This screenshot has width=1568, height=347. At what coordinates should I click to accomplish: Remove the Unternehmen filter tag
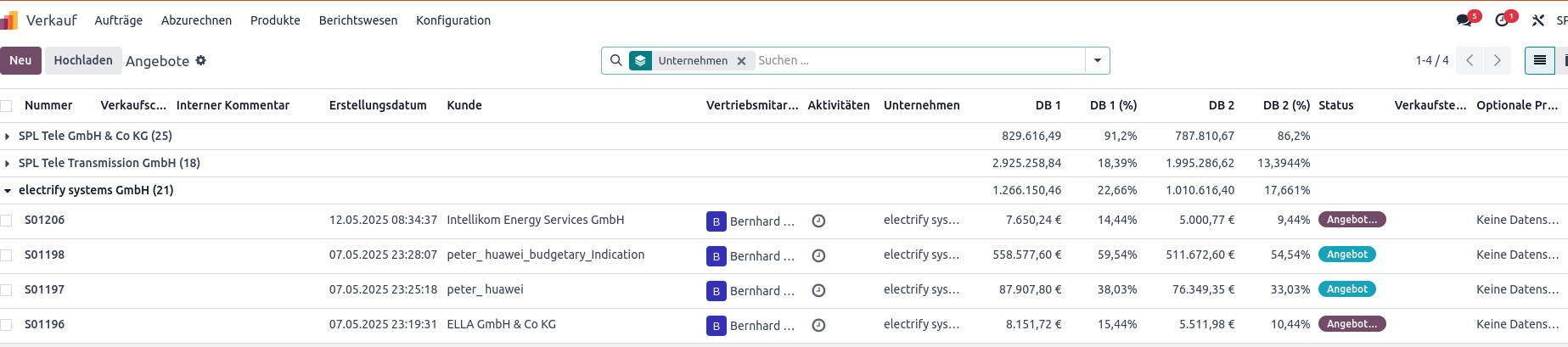point(741,61)
